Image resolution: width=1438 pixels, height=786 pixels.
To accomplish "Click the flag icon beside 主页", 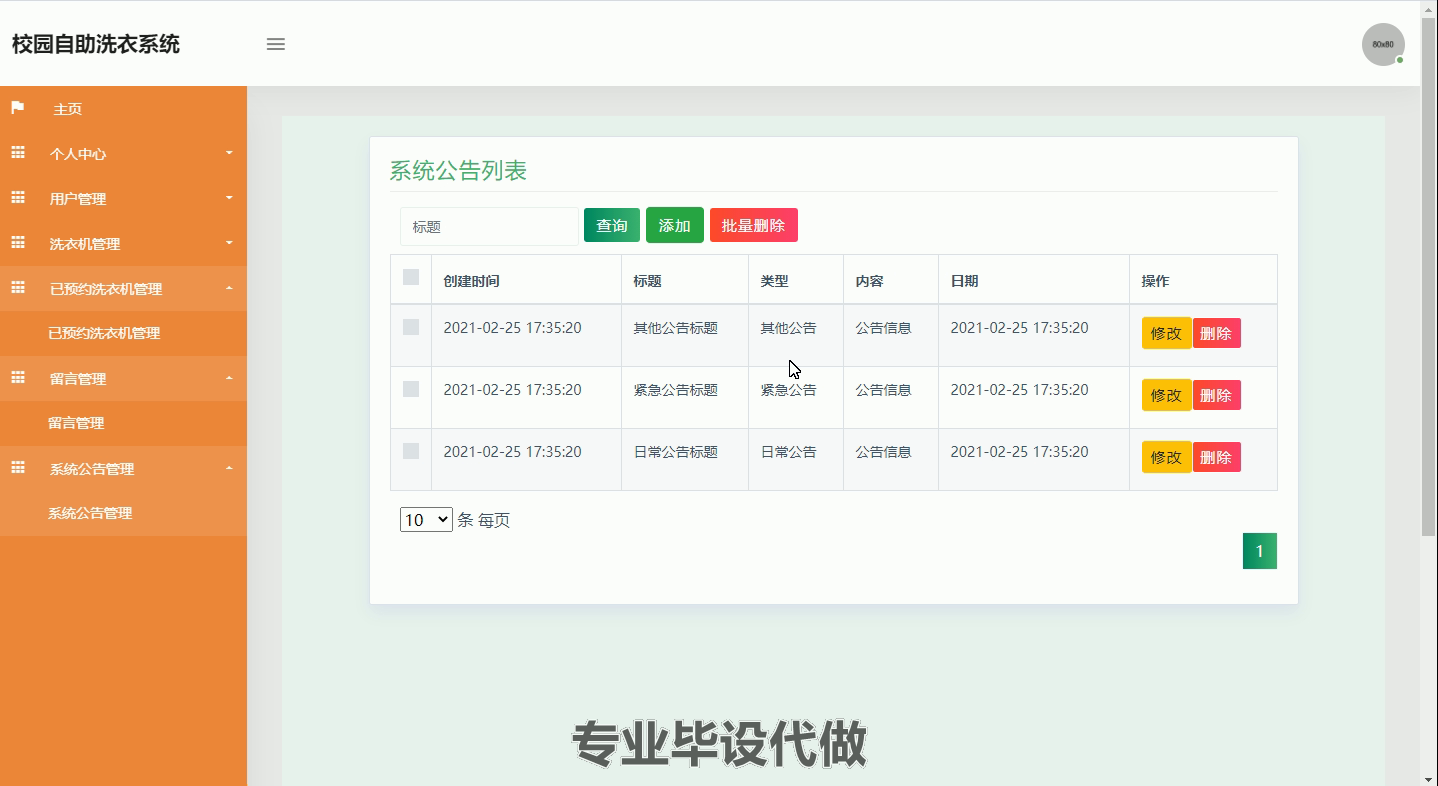I will [x=17, y=108].
